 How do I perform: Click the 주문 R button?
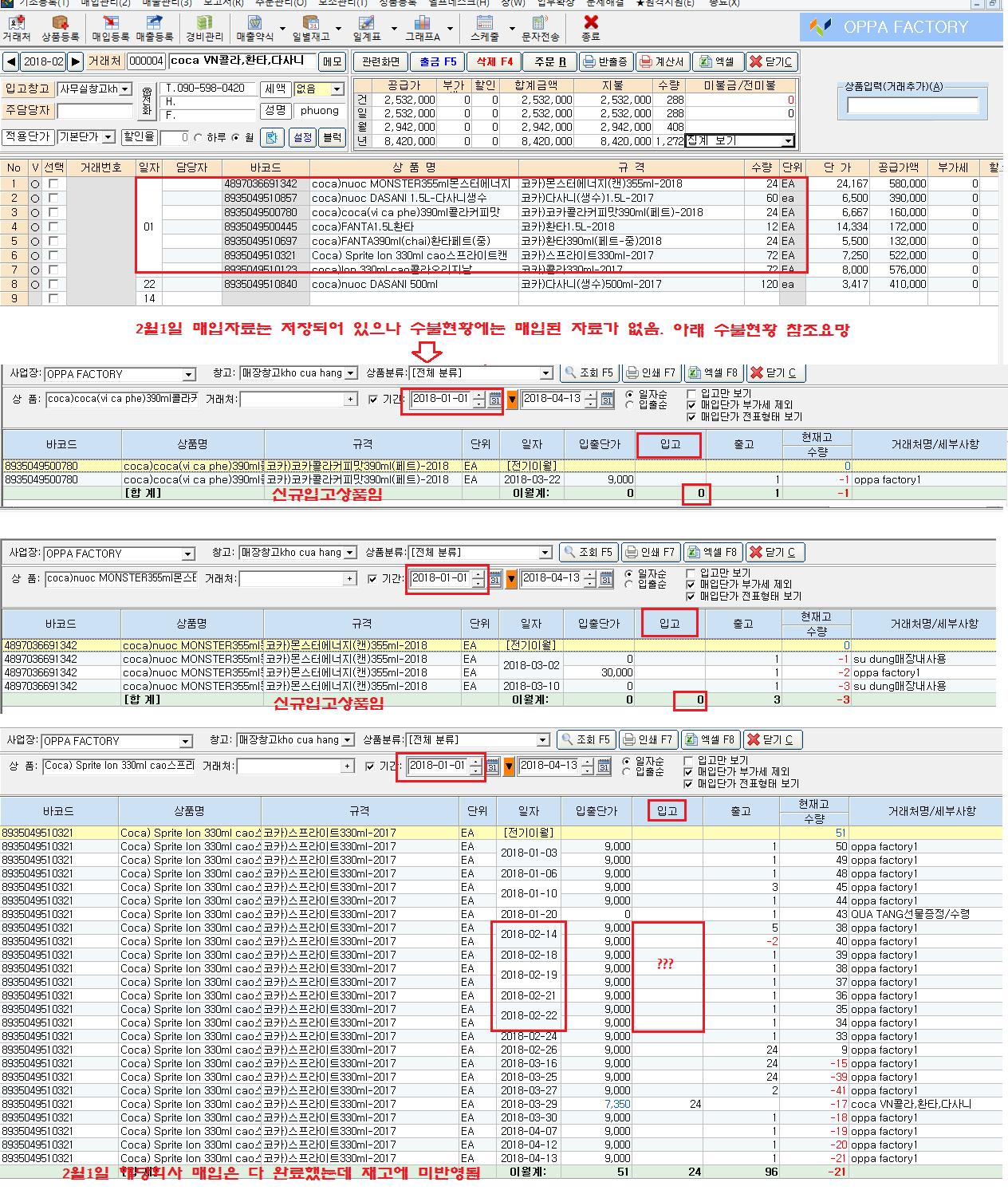(x=550, y=61)
